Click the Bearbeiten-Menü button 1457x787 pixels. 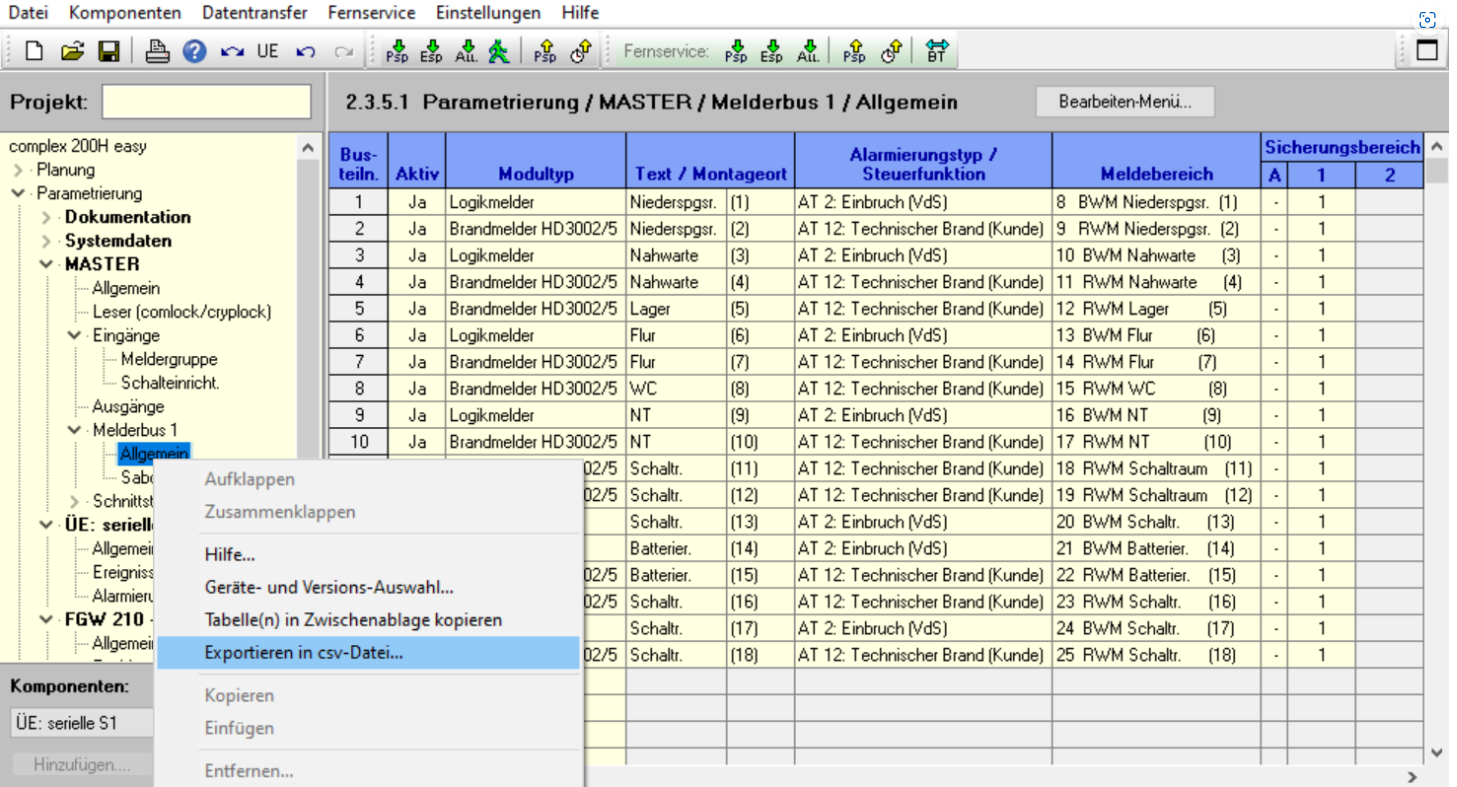point(1125,102)
